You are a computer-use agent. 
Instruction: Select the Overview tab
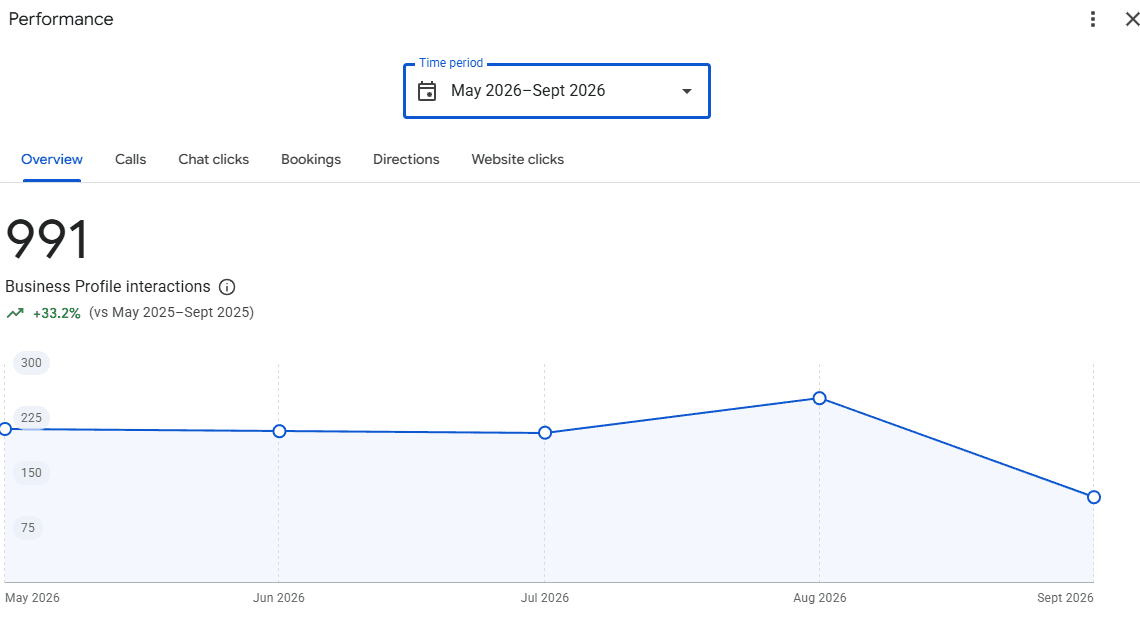tap(52, 159)
